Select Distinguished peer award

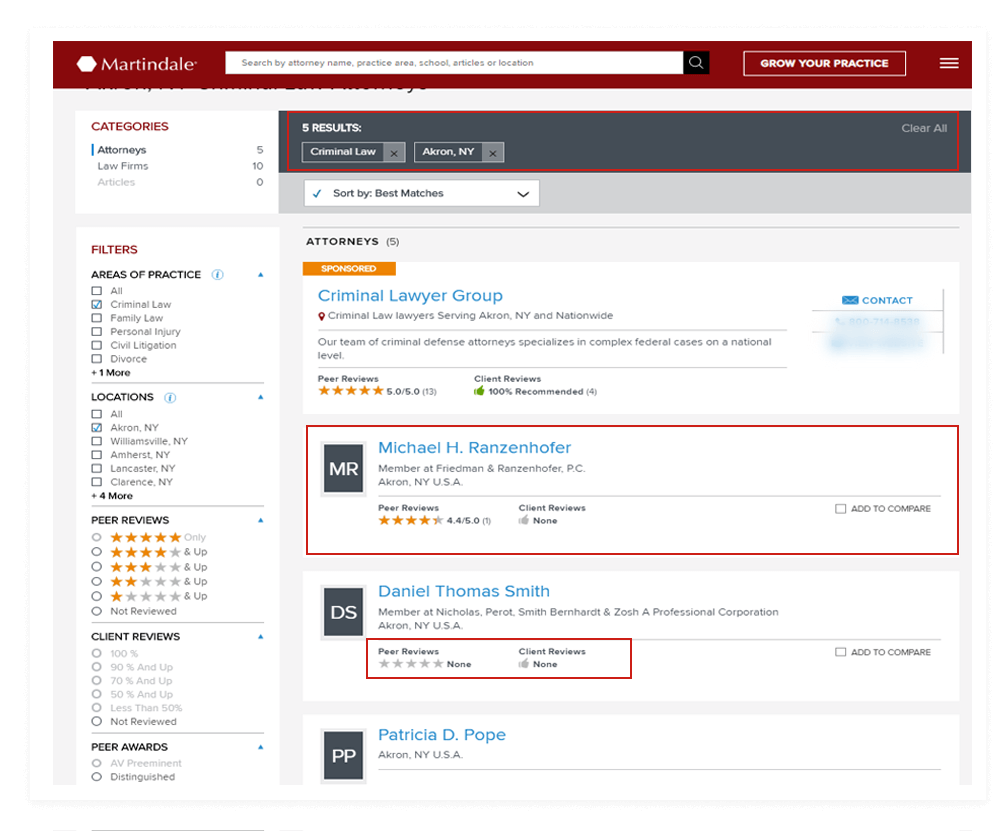[x=96, y=776]
